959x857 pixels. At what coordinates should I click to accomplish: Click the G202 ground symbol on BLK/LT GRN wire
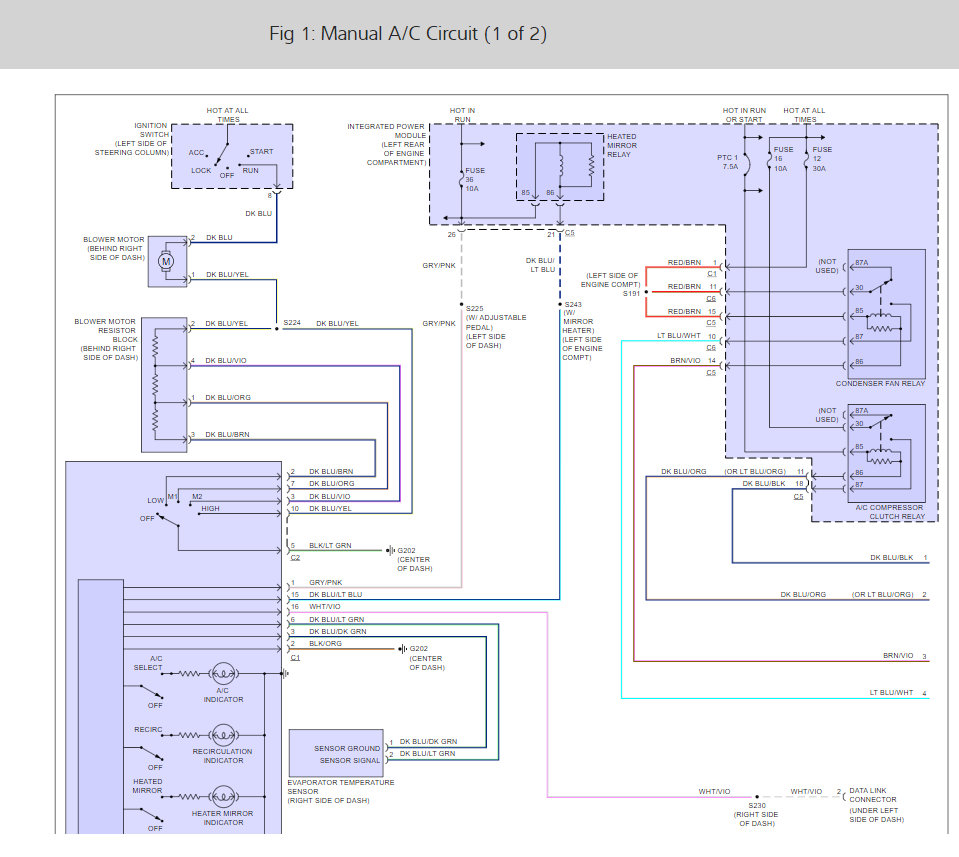point(390,551)
